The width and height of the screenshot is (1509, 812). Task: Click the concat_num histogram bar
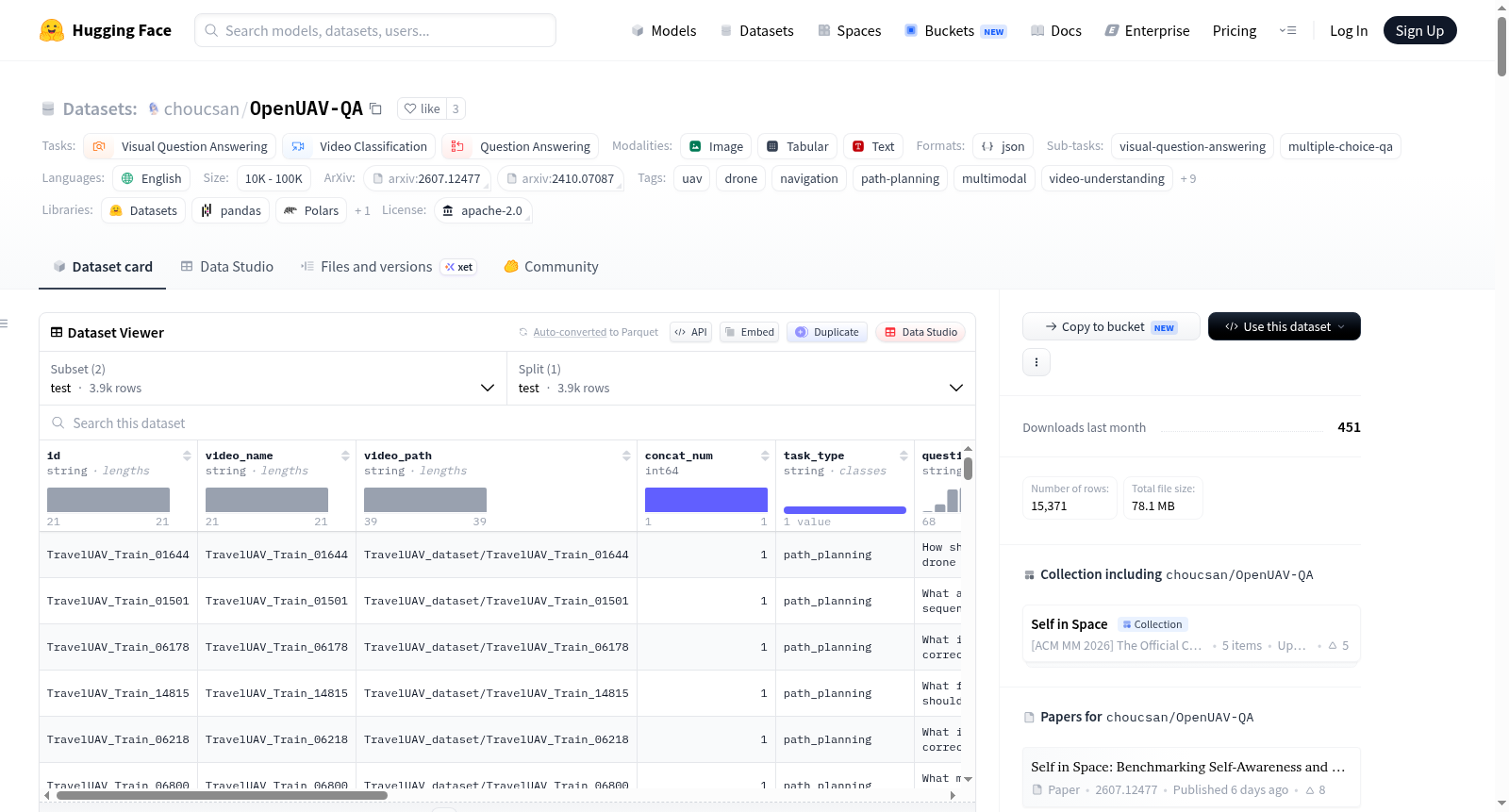[x=706, y=500]
